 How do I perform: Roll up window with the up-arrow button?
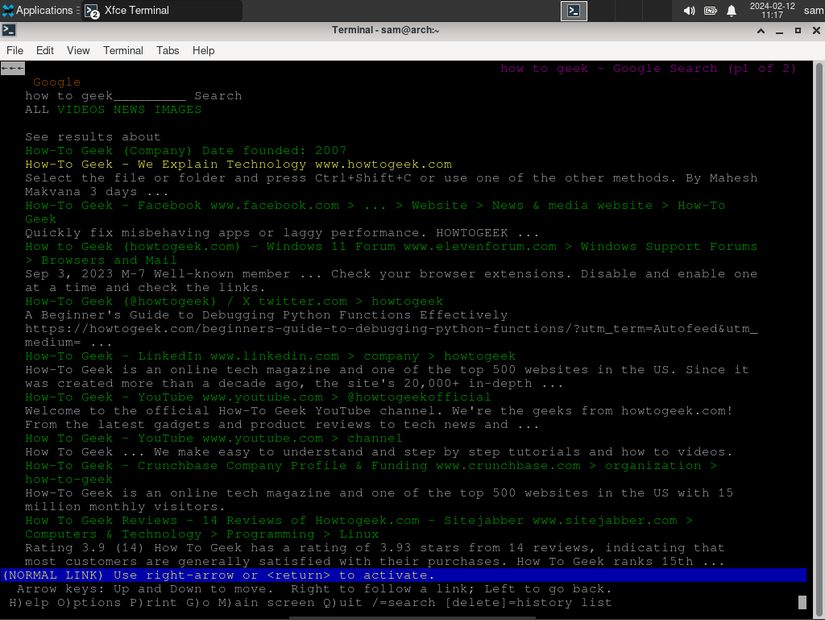[x=761, y=31]
